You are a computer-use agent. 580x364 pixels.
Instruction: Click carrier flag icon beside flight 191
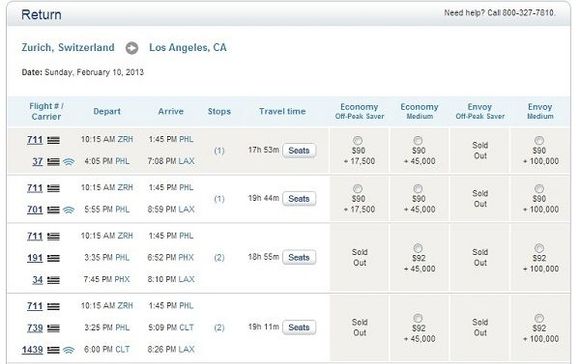(x=54, y=258)
